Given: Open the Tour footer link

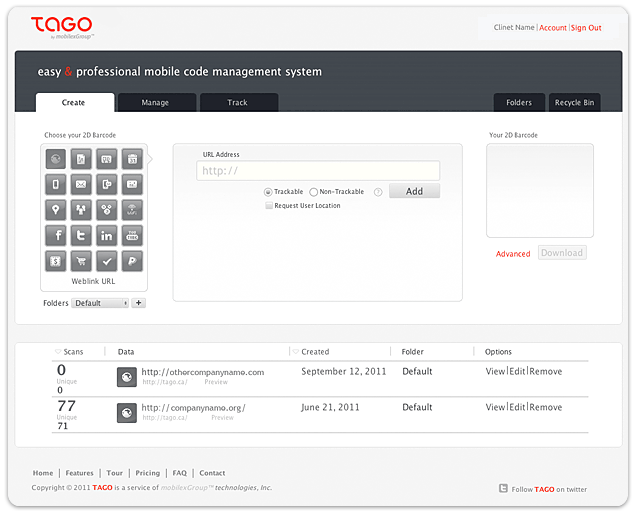Looking at the screenshot, I should 114,473.
